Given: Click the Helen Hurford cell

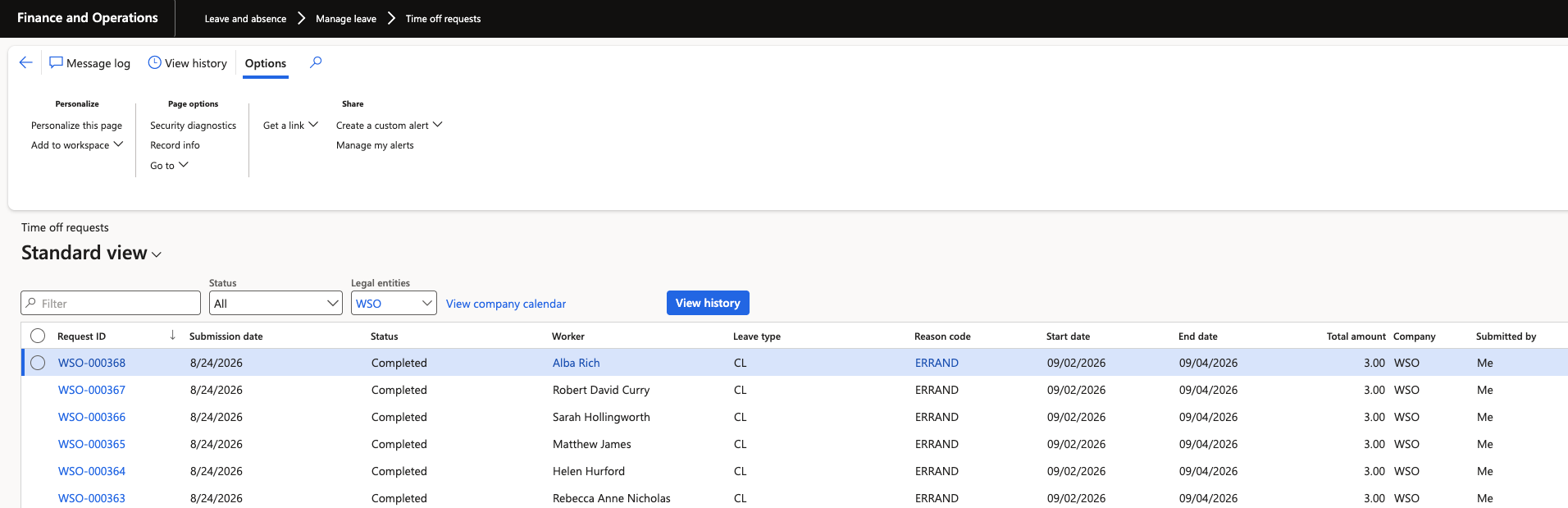Looking at the screenshot, I should (x=589, y=471).
